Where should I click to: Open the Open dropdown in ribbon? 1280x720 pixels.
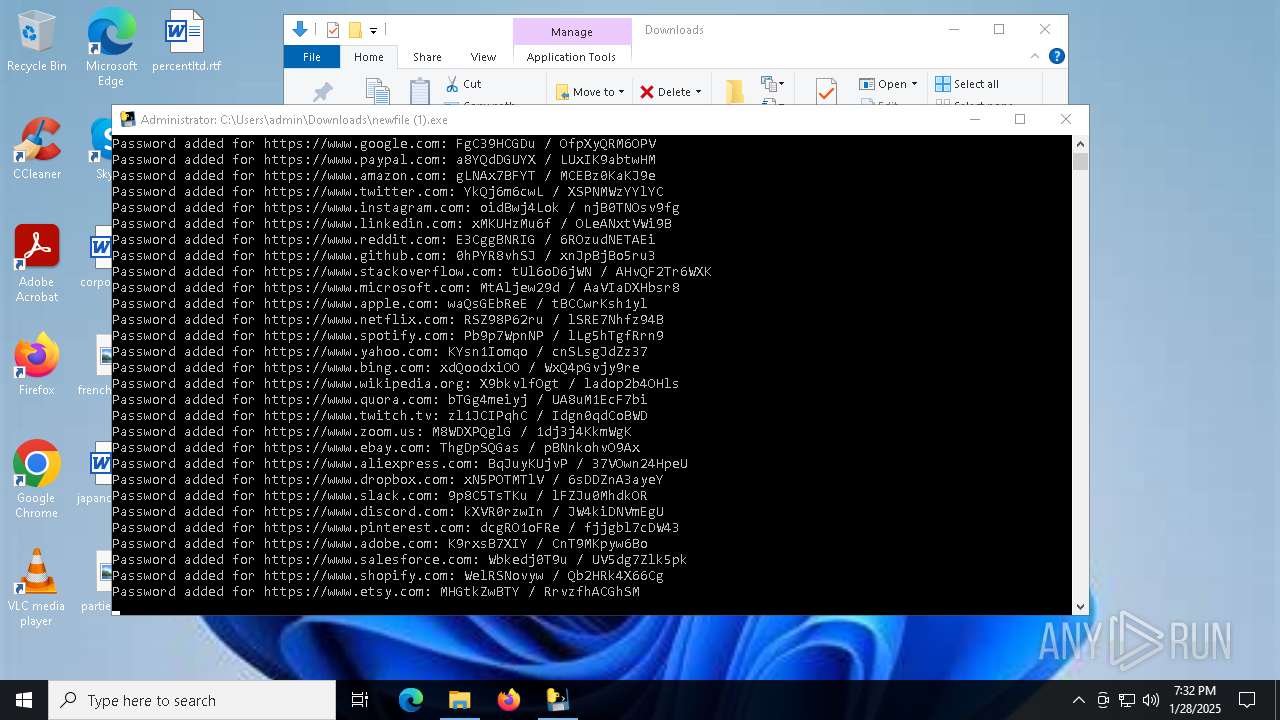(x=888, y=84)
